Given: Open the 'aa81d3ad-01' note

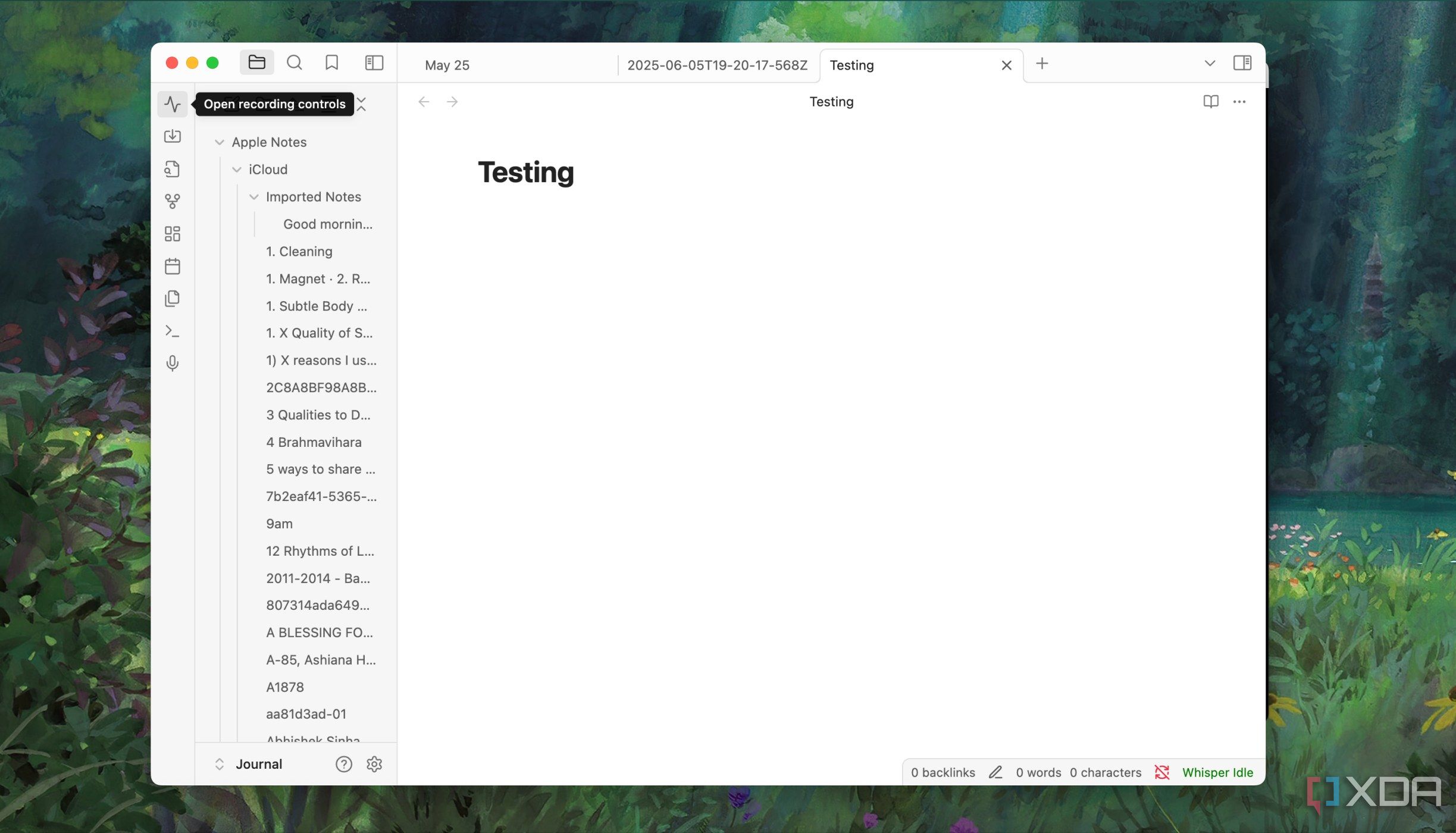Looking at the screenshot, I should click(306, 715).
